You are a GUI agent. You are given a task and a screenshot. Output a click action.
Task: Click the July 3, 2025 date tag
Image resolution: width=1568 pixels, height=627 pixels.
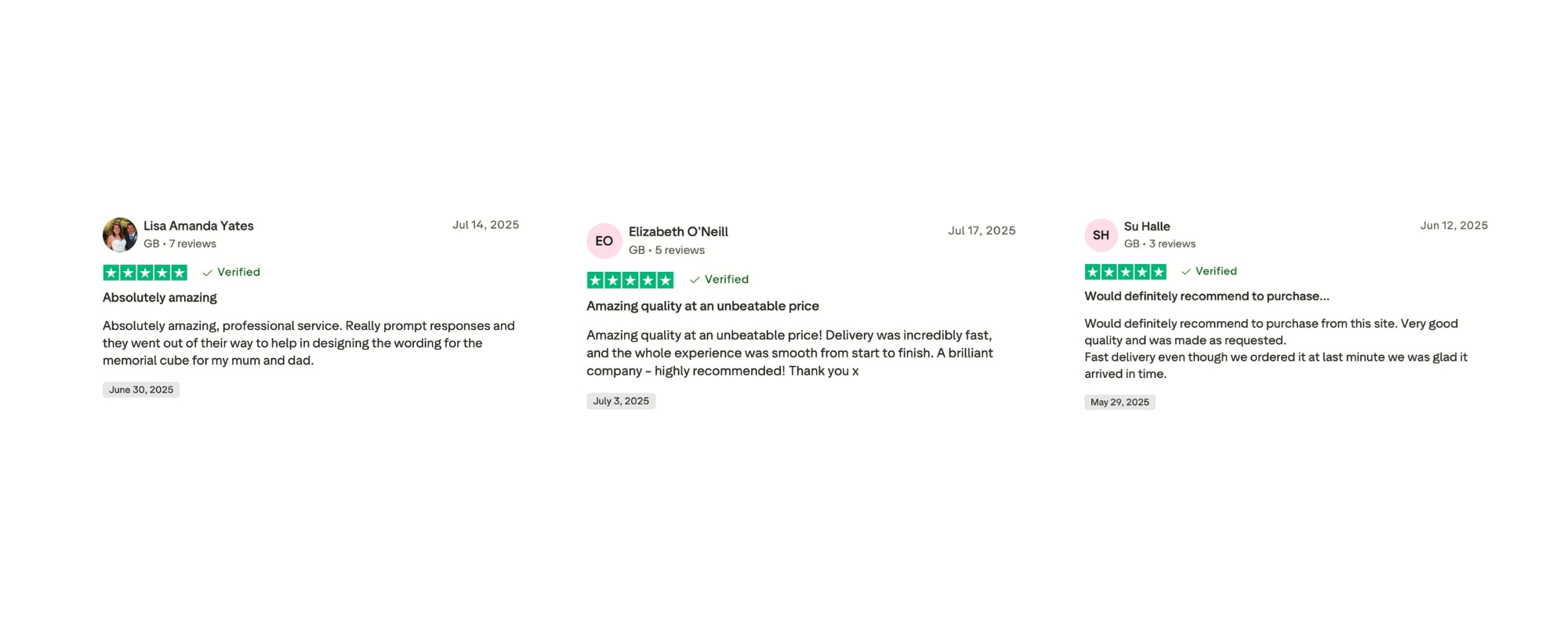(621, 401)
